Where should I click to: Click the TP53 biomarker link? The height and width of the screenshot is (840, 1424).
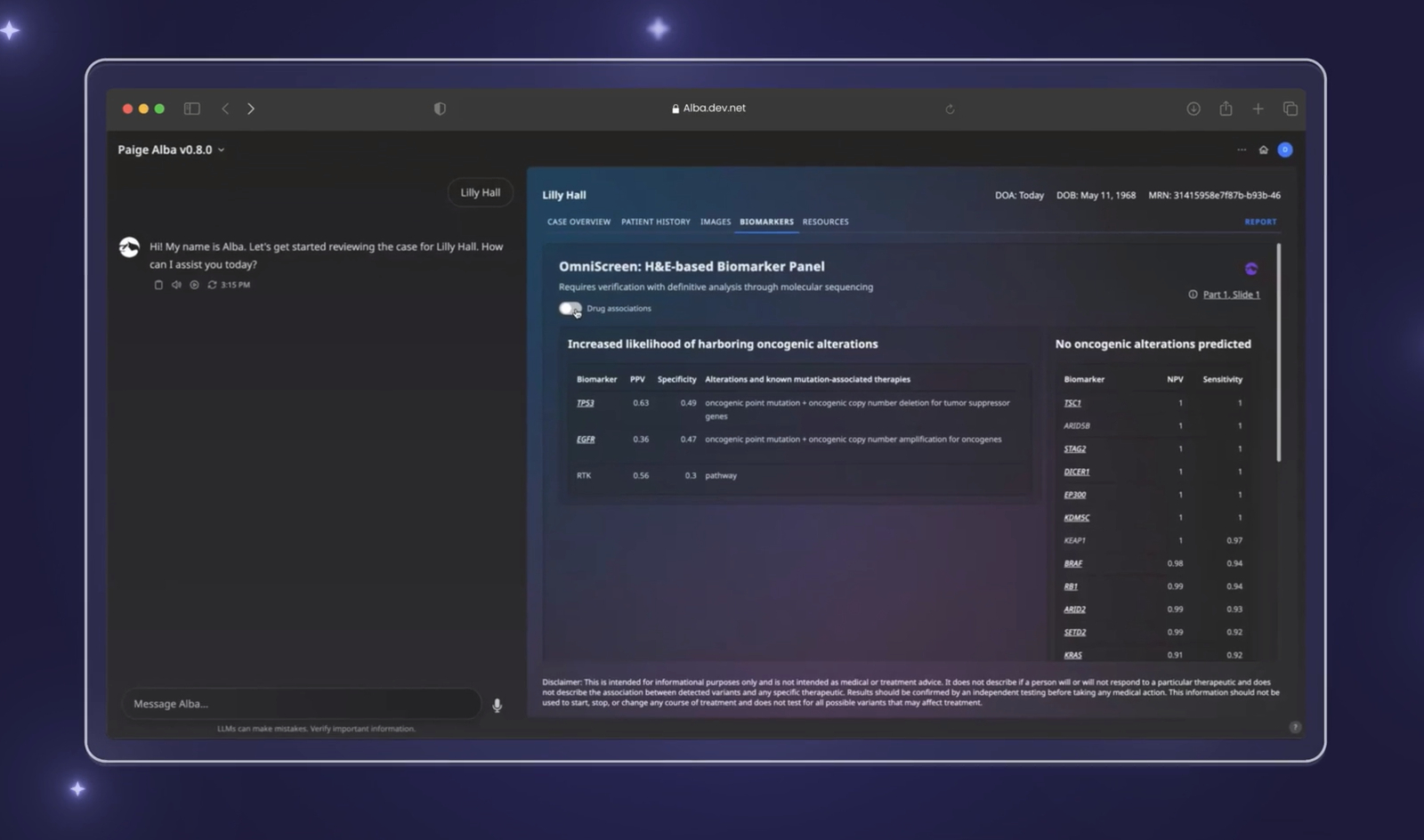click(x=585, y=403)
